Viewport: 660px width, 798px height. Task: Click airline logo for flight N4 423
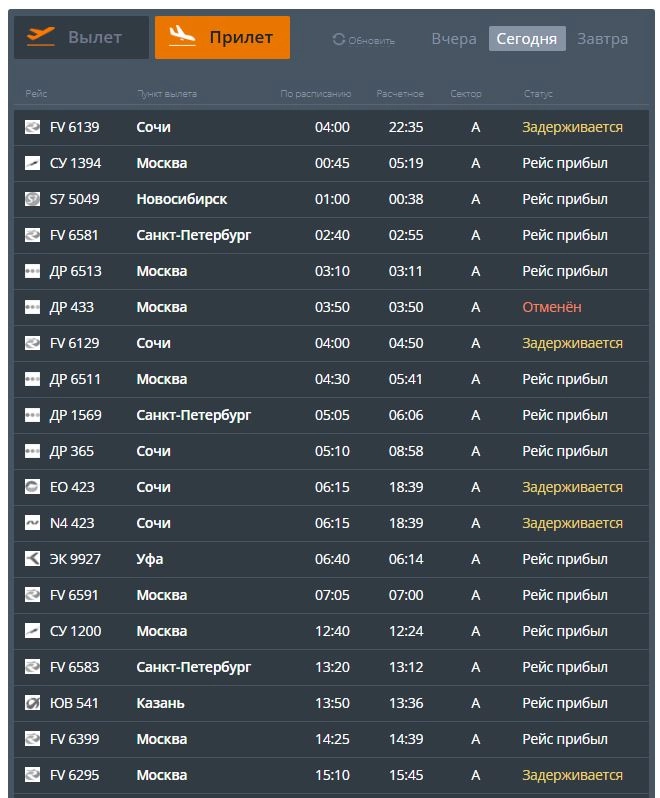[x=33, y=523]
